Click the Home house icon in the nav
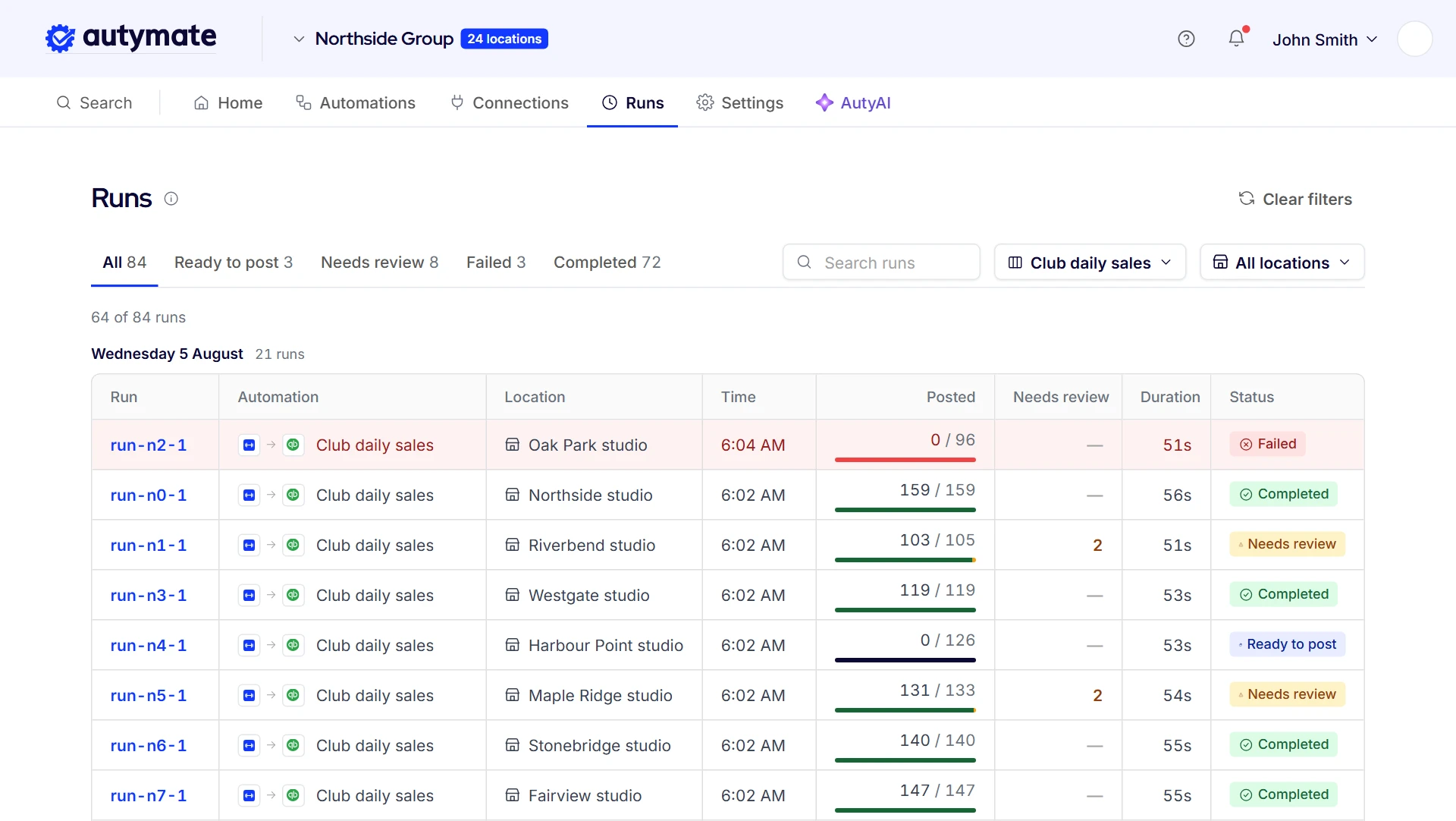 tap(201, 102)
